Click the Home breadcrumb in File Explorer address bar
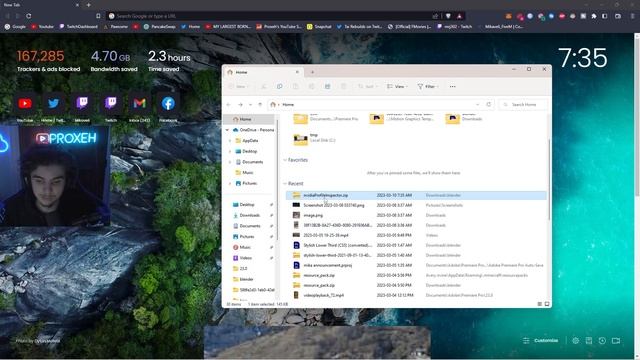The height and width of the screenshot is (360, 640). [x=288, y=105]
